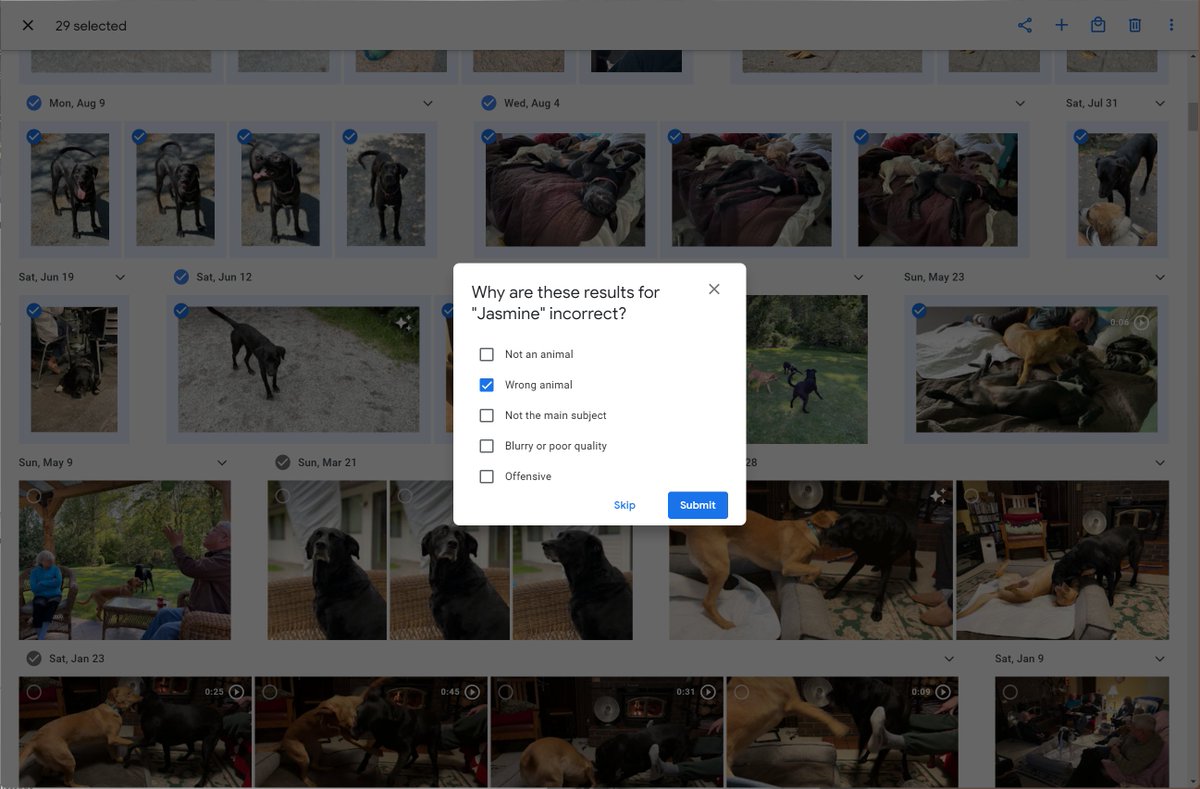Click the "Sat, Jul 31" date label
The width and height of the screenshot is (1200, 789).
1092,103
